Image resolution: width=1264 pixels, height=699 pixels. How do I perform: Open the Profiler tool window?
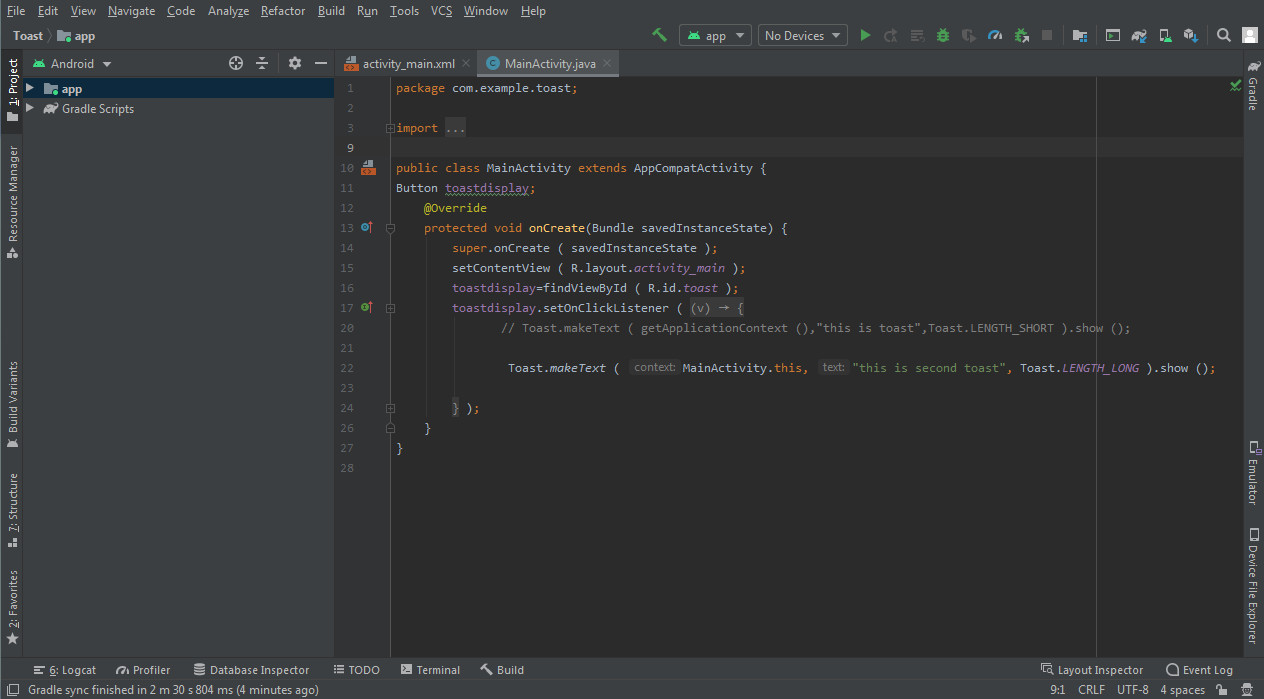pos(143,670)
